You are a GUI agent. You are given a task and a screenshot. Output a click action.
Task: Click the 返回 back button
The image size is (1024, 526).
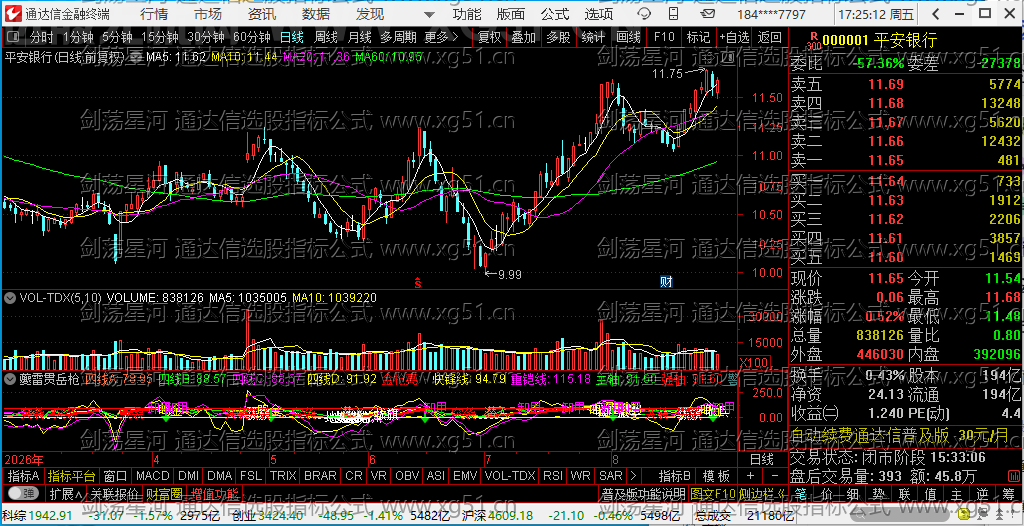pyautogui.click(x=770, y=37)
